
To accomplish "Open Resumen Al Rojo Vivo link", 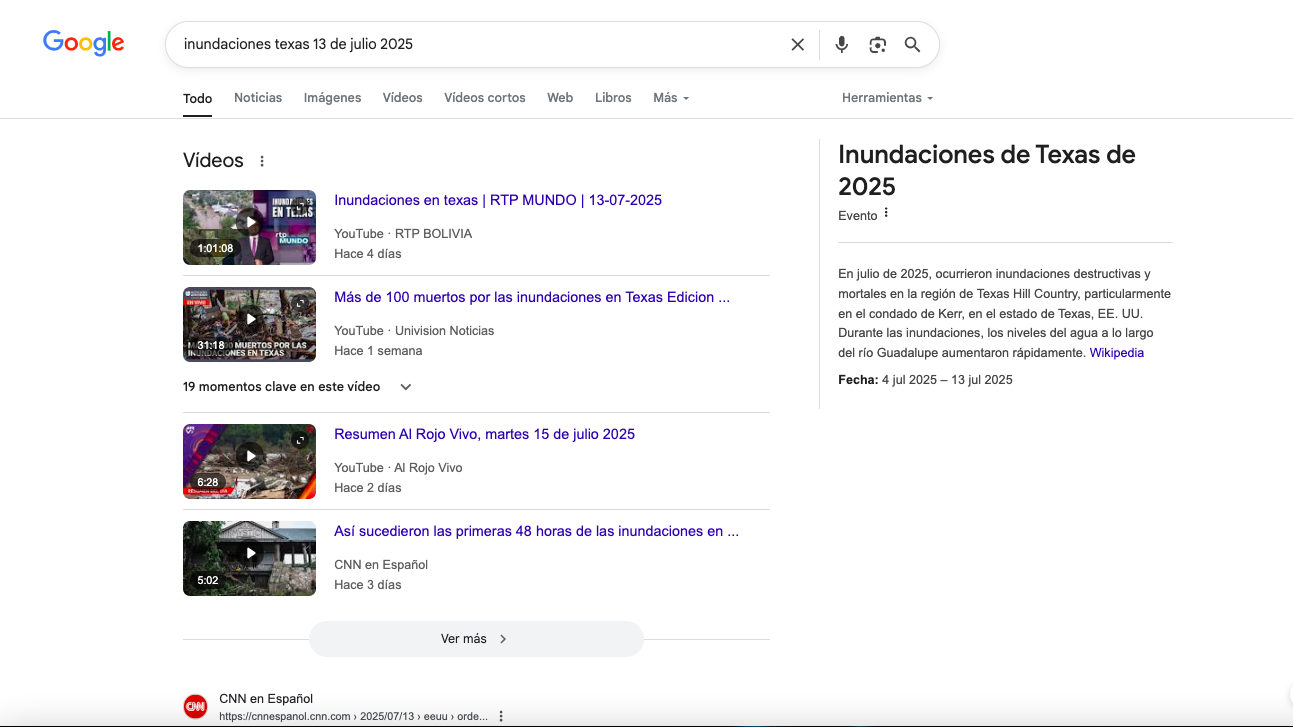I will (x=484, y=434).
